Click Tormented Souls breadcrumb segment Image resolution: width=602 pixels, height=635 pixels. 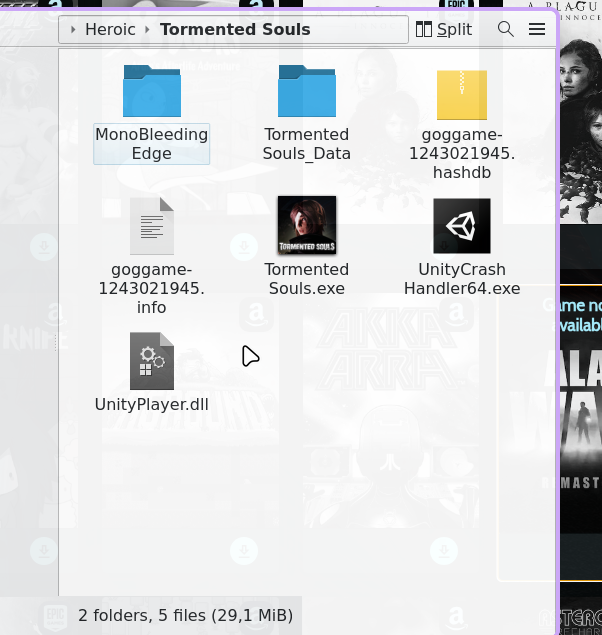pos(235,30)
